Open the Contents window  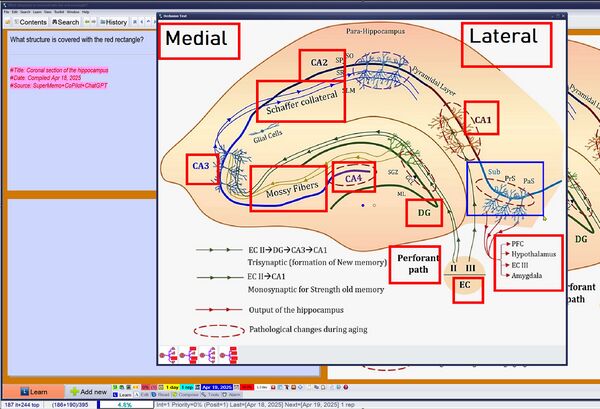pos(30,22)
